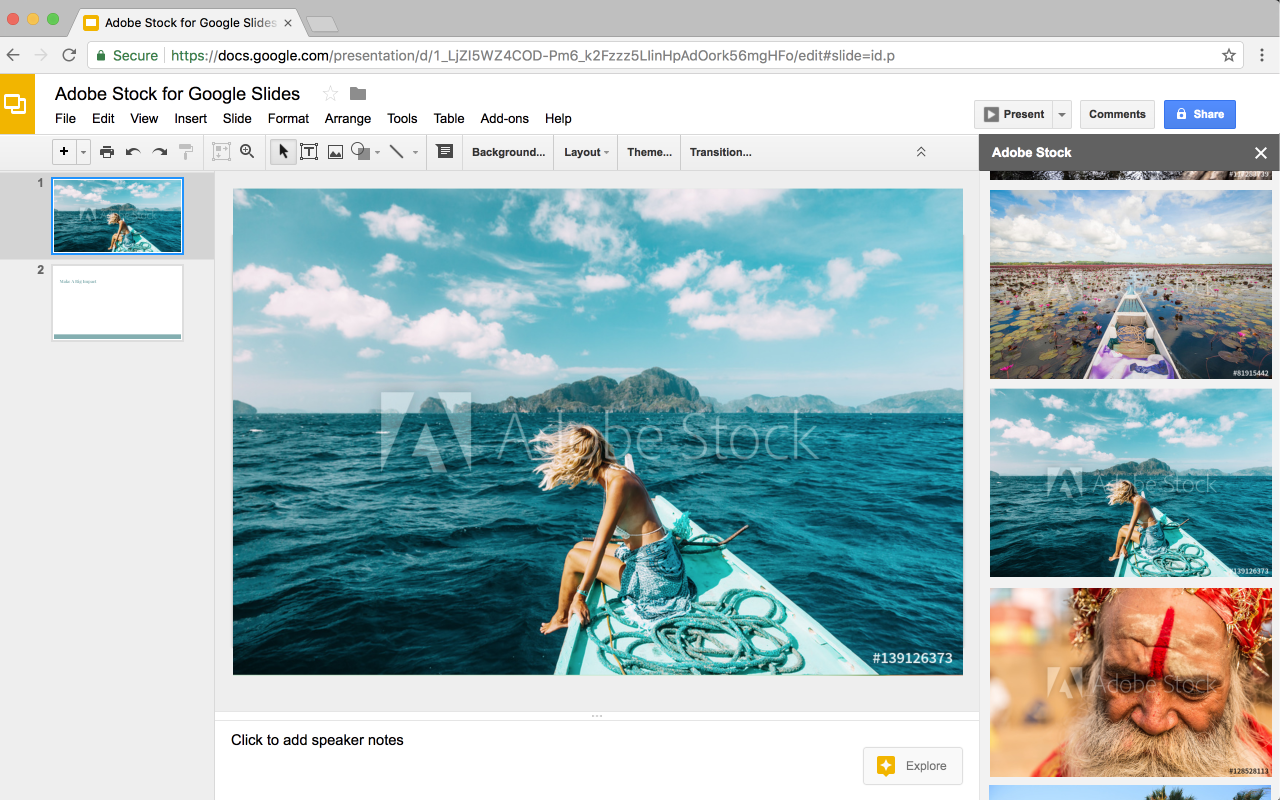Open the Insert menu

(190, 118)
